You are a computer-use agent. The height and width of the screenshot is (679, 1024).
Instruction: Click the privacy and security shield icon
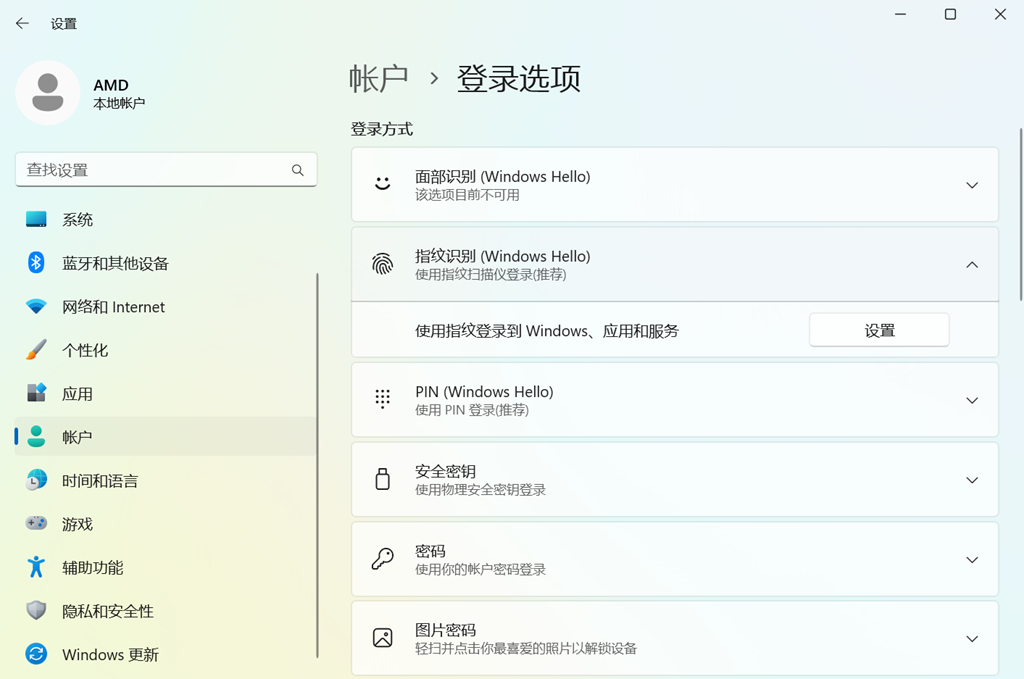tap(36, 611)
